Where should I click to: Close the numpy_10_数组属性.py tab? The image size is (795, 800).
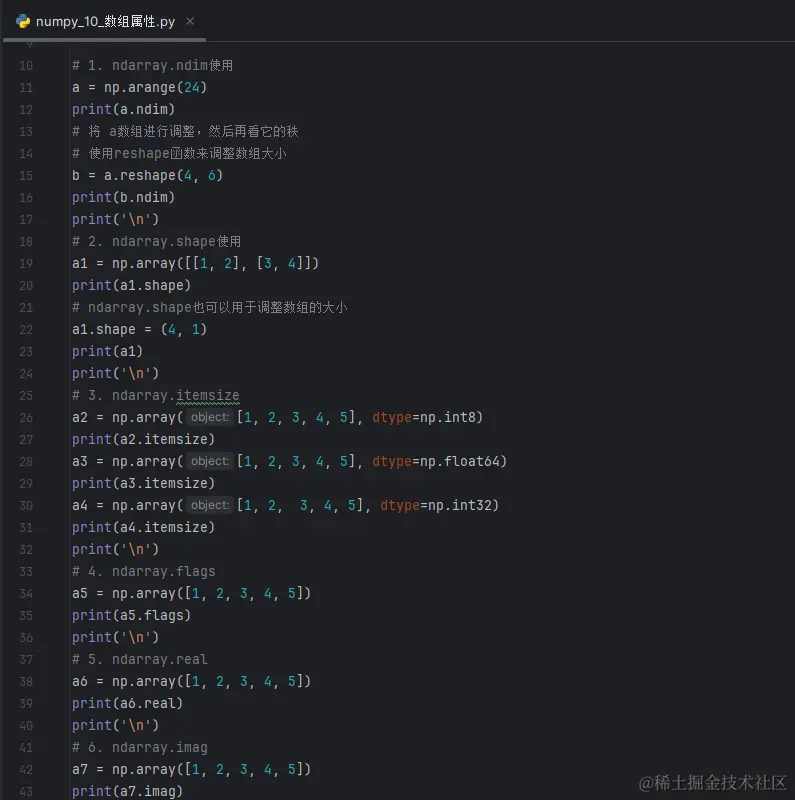pos(191,21)
